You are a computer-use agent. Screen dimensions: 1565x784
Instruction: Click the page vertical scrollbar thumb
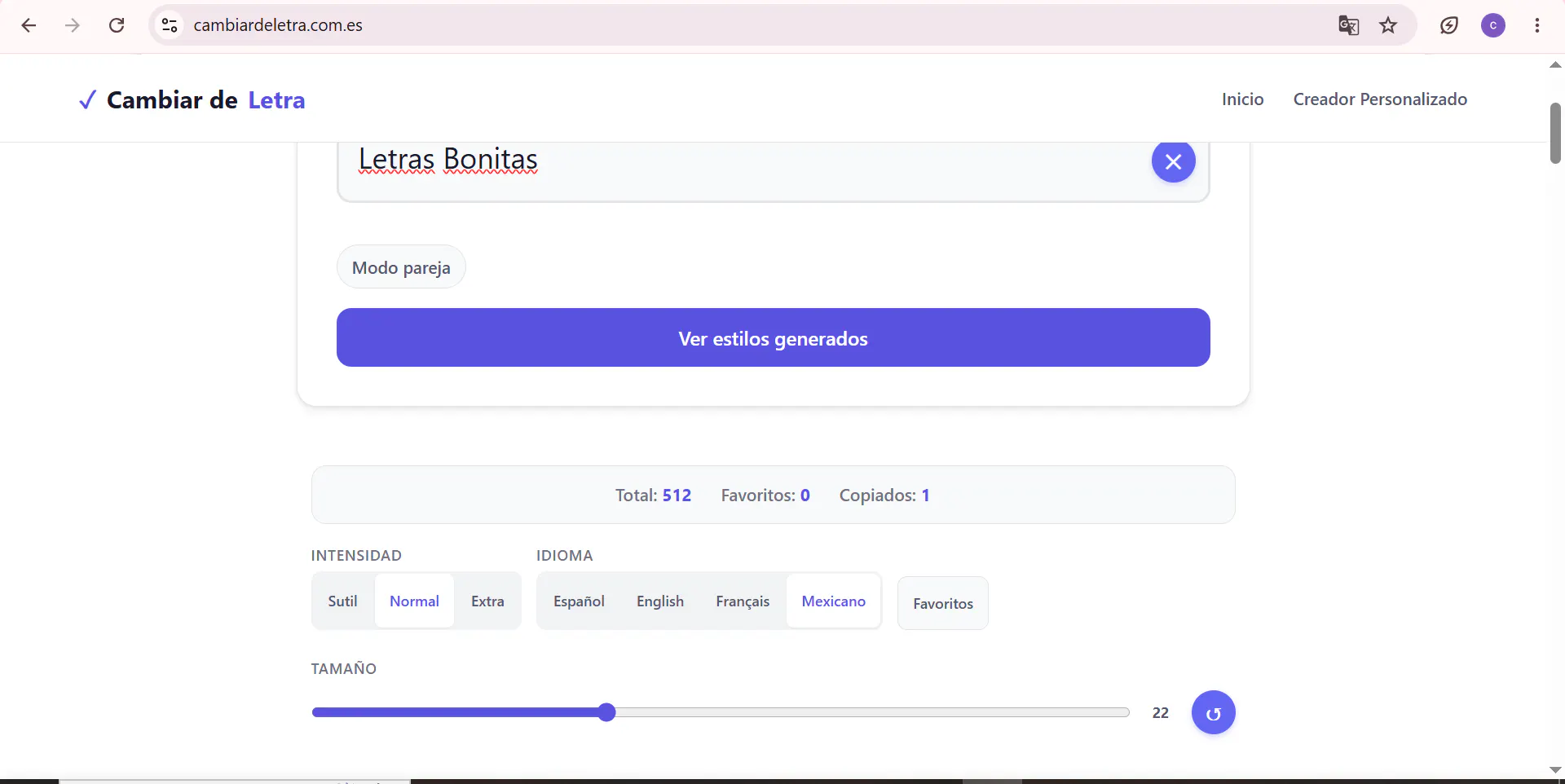tap(1555, 133)
